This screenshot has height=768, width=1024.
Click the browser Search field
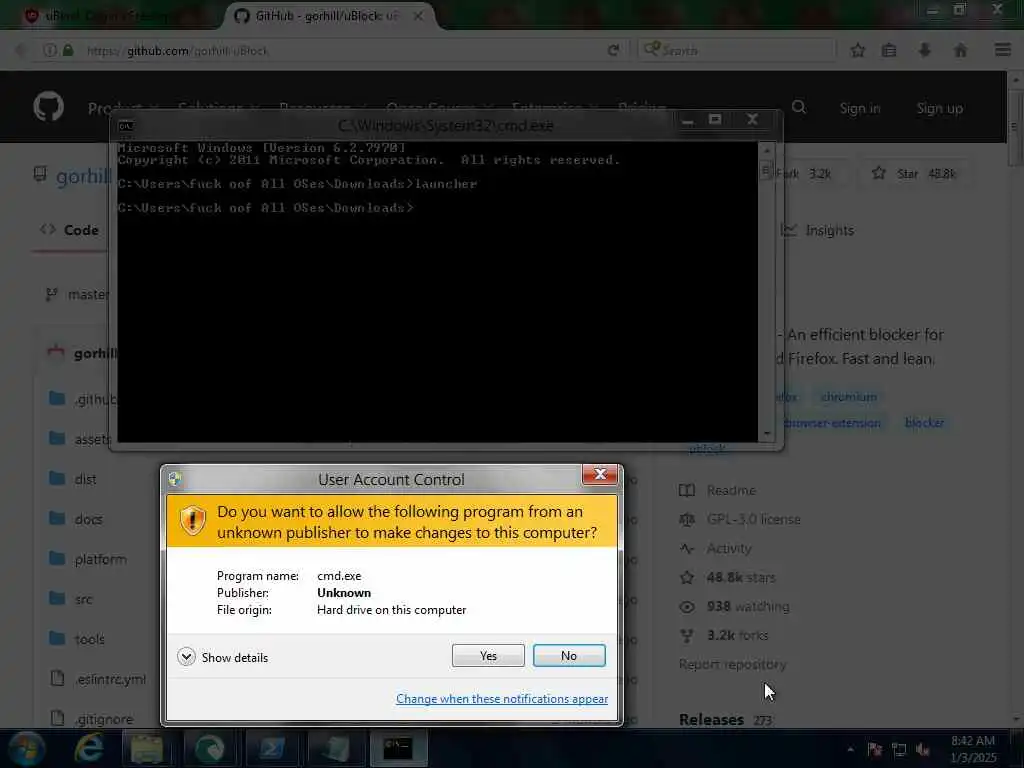point(737,50)
